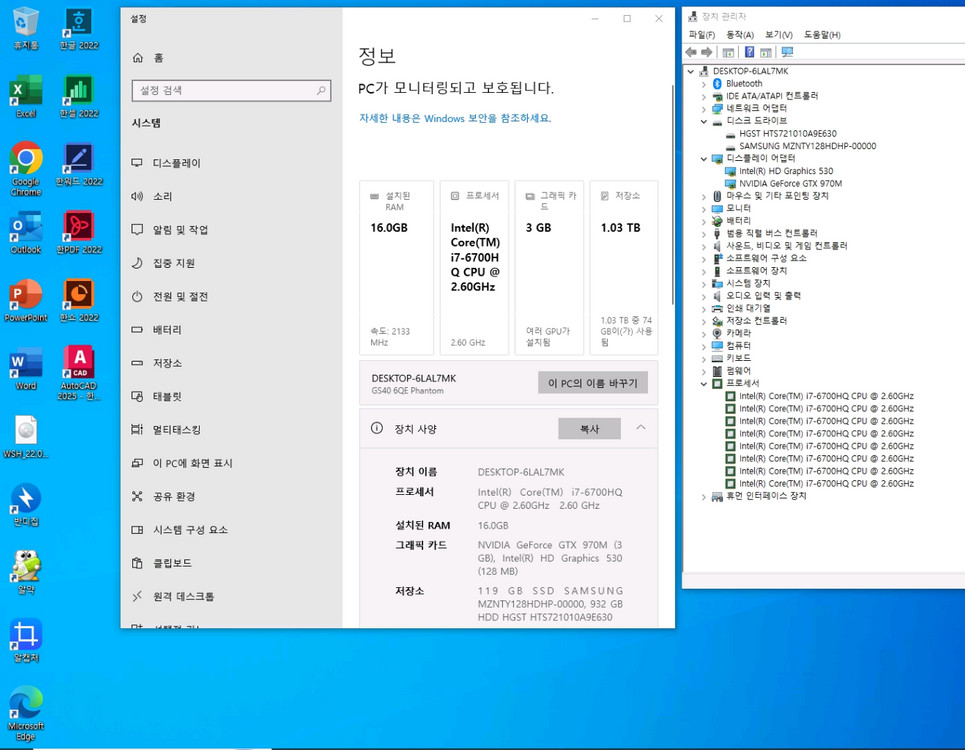Viewport: 965px width, 750px height.
Task: Open the 원격 데스크톱 settings page
Action: click(231, 596)
